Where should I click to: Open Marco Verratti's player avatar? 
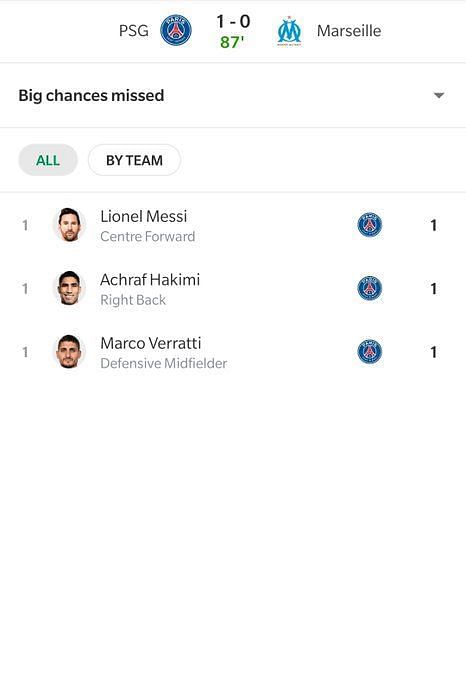(69, 351)
